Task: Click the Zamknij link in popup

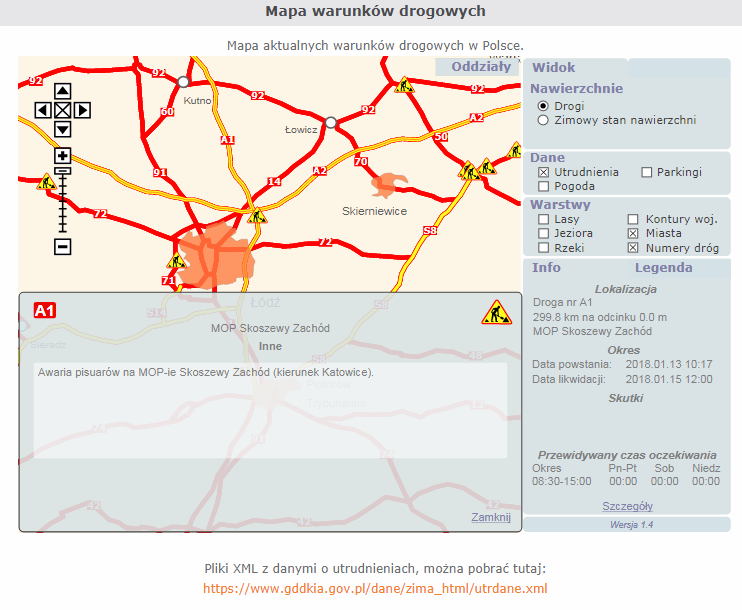Action: point(490,517)
